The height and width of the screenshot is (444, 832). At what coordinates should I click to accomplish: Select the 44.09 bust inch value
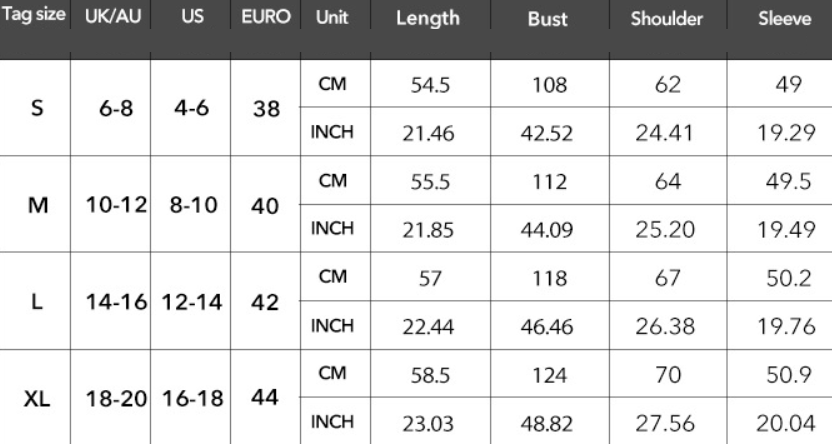tap(545, 230)
